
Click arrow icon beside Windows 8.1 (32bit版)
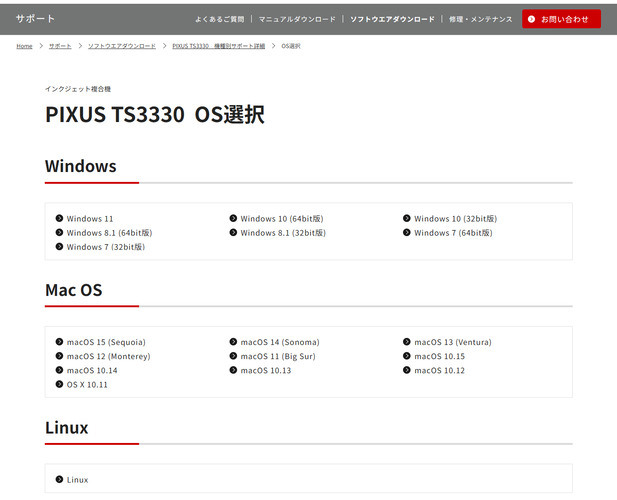pyautogui.click(x=233, y=232)
